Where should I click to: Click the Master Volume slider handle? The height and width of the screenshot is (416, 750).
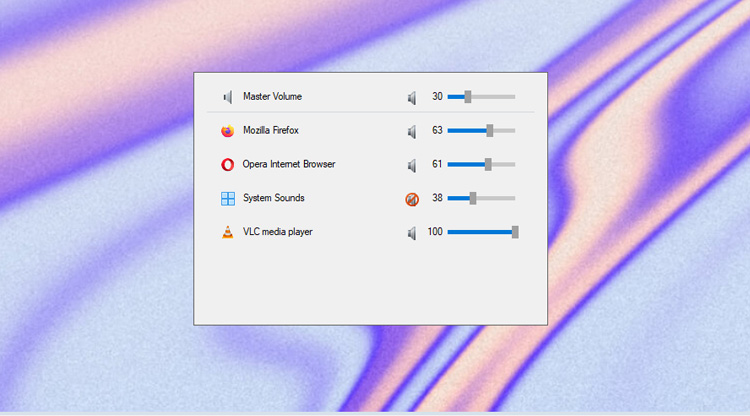pyautogui.click(x=468, y=97)
